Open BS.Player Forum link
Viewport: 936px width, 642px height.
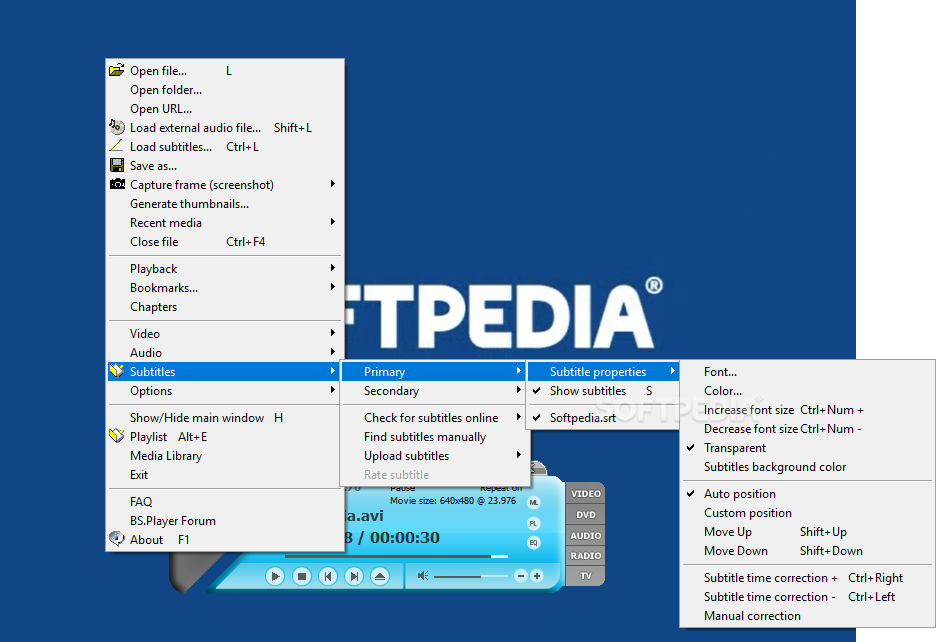point(224,521)
